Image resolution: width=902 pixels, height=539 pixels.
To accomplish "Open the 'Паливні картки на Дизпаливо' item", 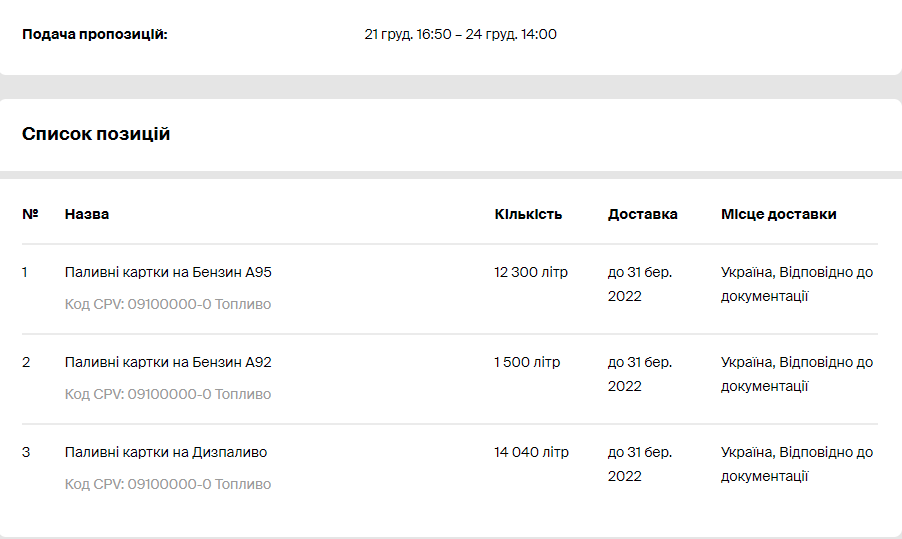I will 166,452.
